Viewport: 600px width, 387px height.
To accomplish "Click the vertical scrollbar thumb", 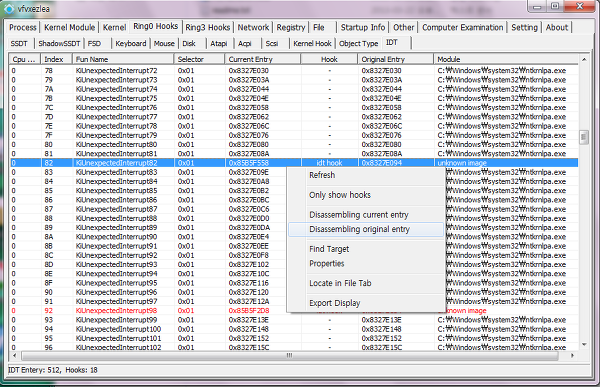I will tap(584, 137).
